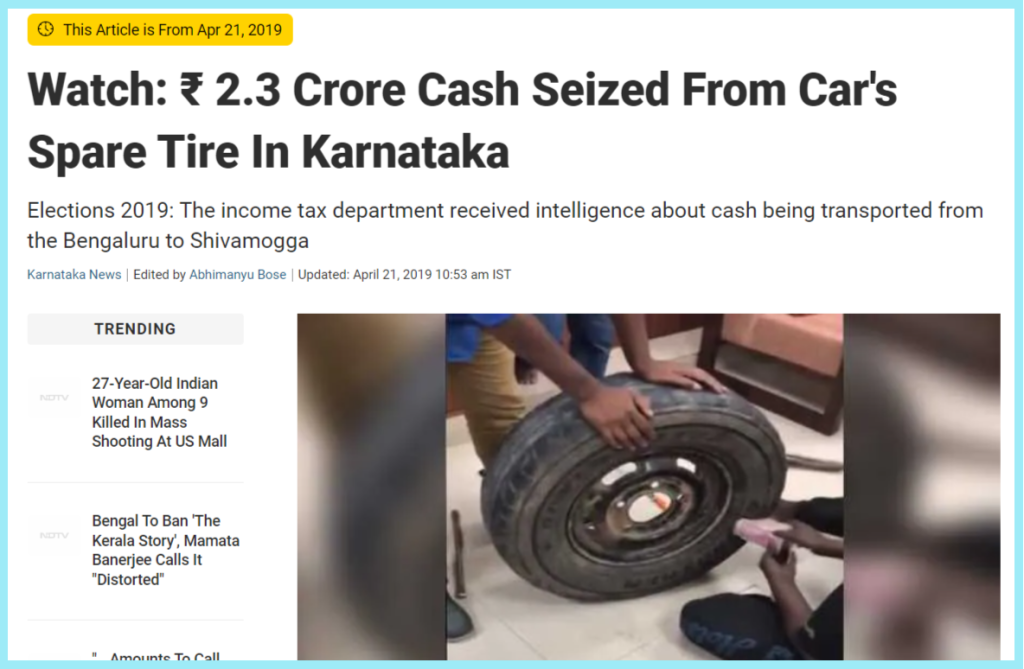Open author Abhimanyu Bose's profile link
Viewport: 1024px width, 669px height.
coord(238,275)
